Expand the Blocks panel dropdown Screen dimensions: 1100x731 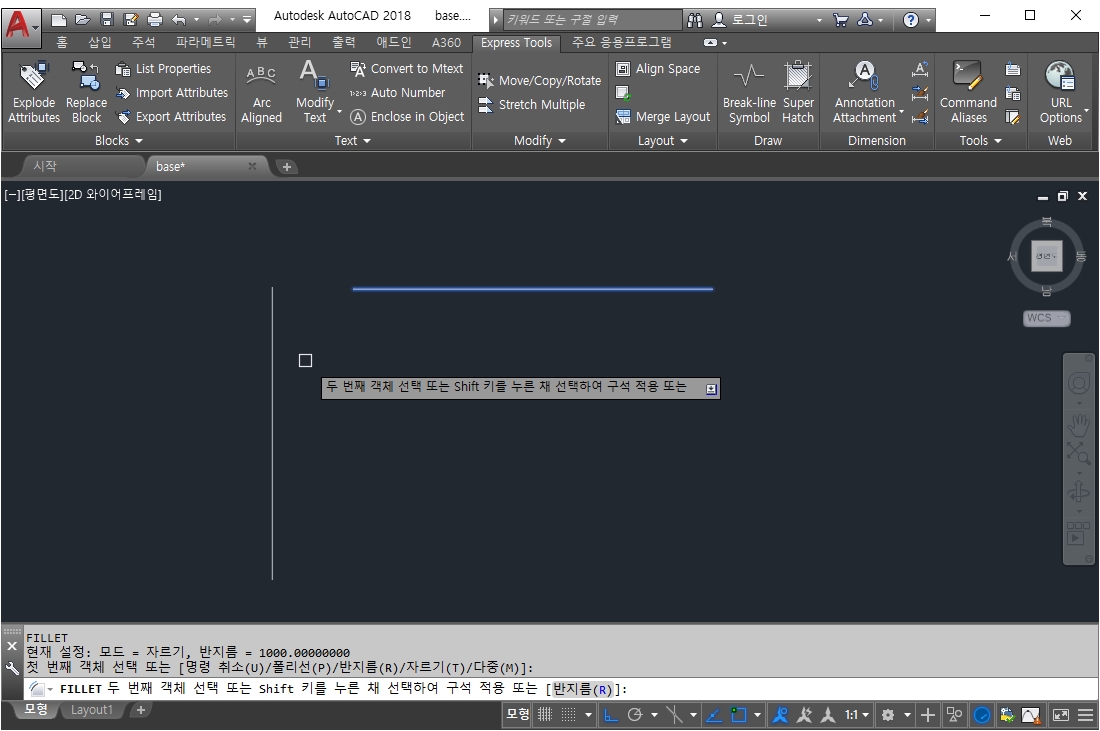[119, 140]
